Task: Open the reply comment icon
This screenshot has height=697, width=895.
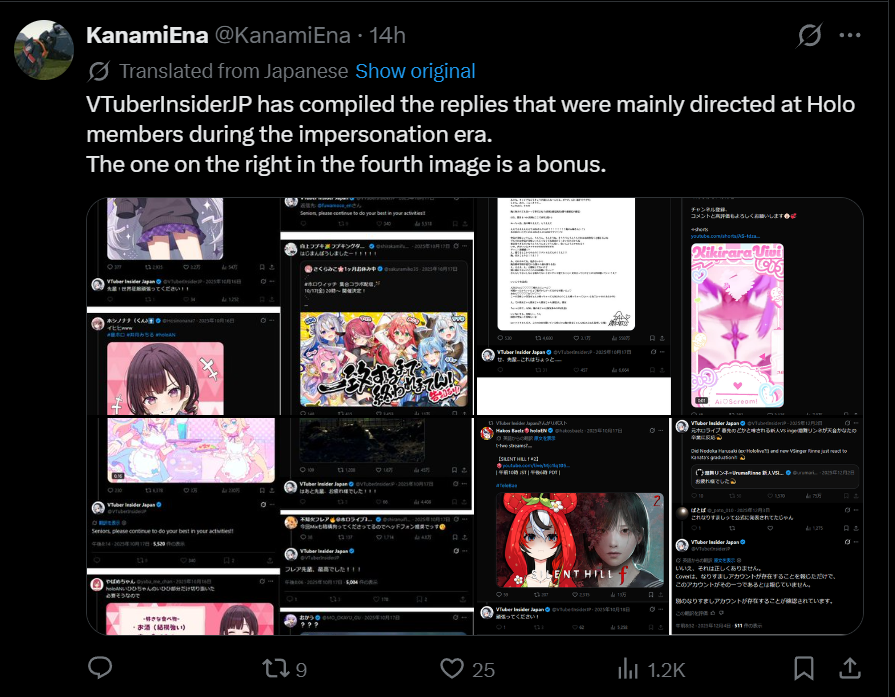Action: point(100,668)
